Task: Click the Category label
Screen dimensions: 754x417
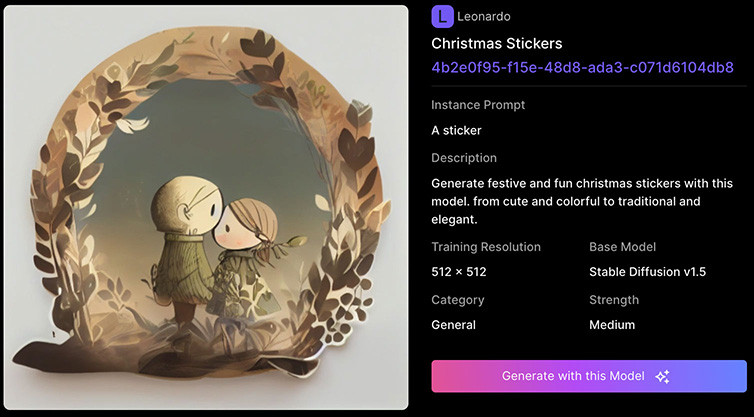Action: coord(458,300)
